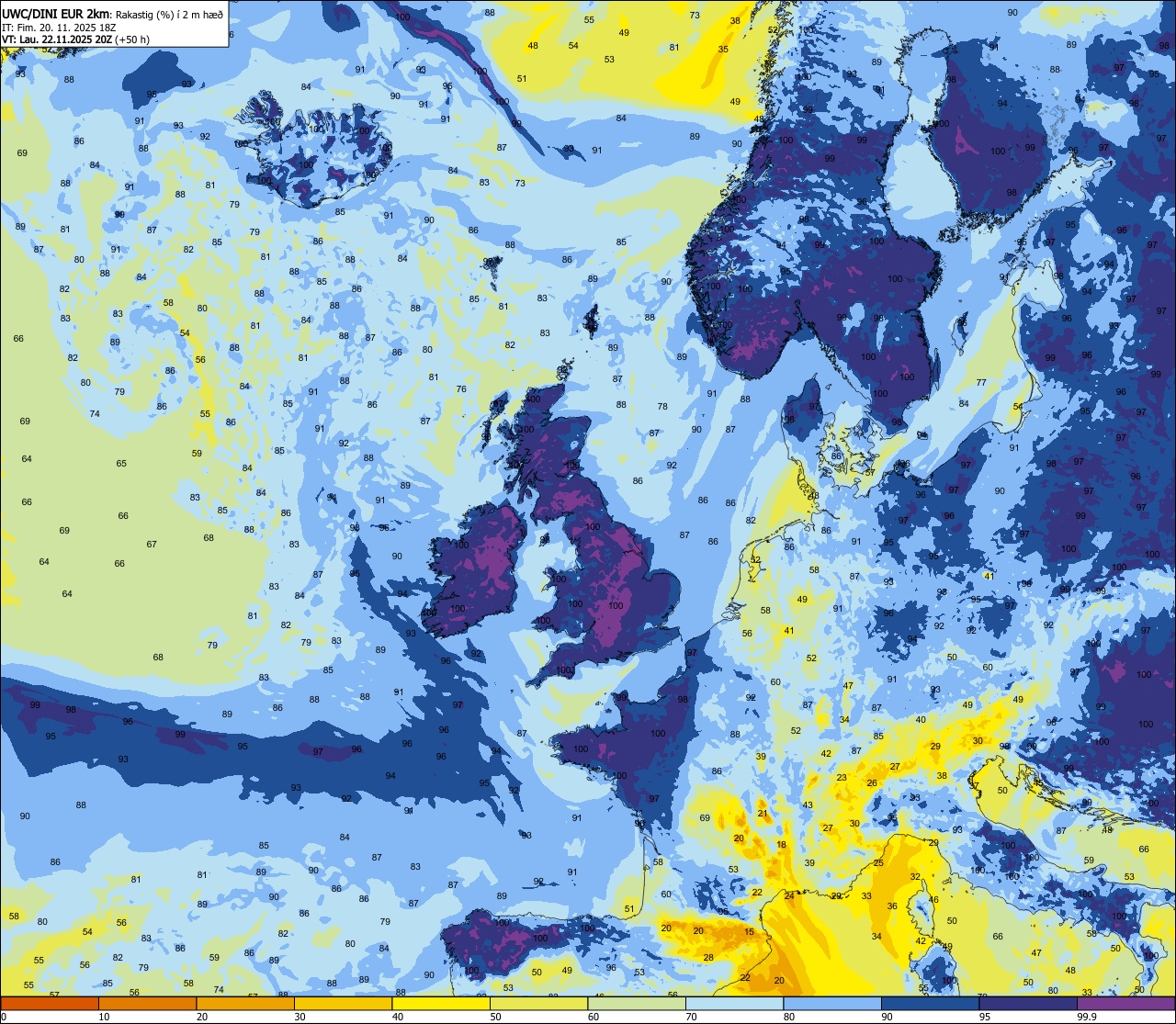1176x1024 pixels.
Task: Click the humidity value '78' on the map
Action: point(662,406)
